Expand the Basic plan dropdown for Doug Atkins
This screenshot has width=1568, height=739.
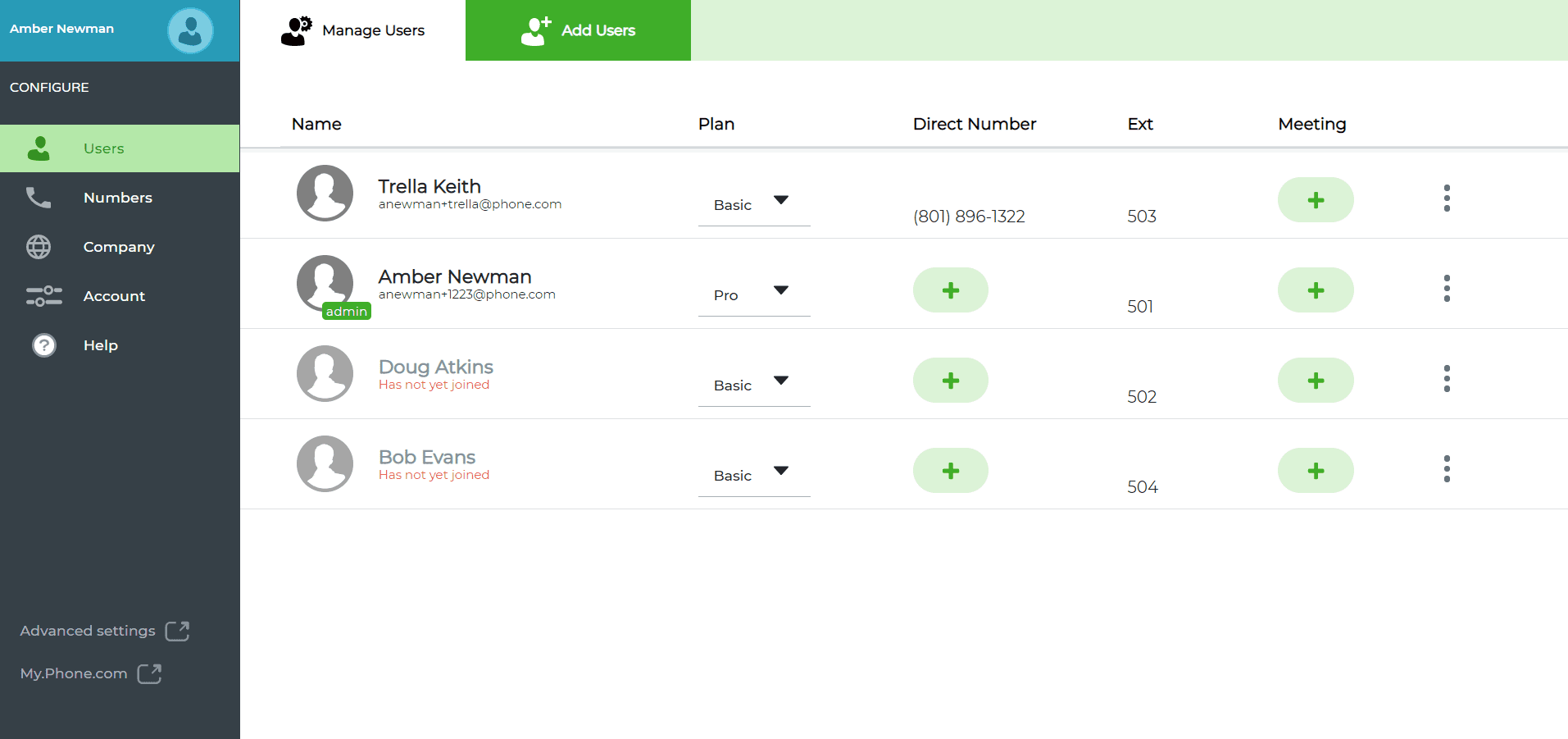pyautogui.click(x=754, y=385)
